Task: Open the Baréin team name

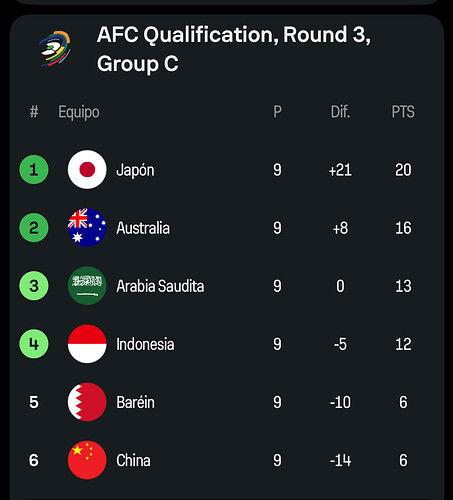Action: (x=135, y=402)
